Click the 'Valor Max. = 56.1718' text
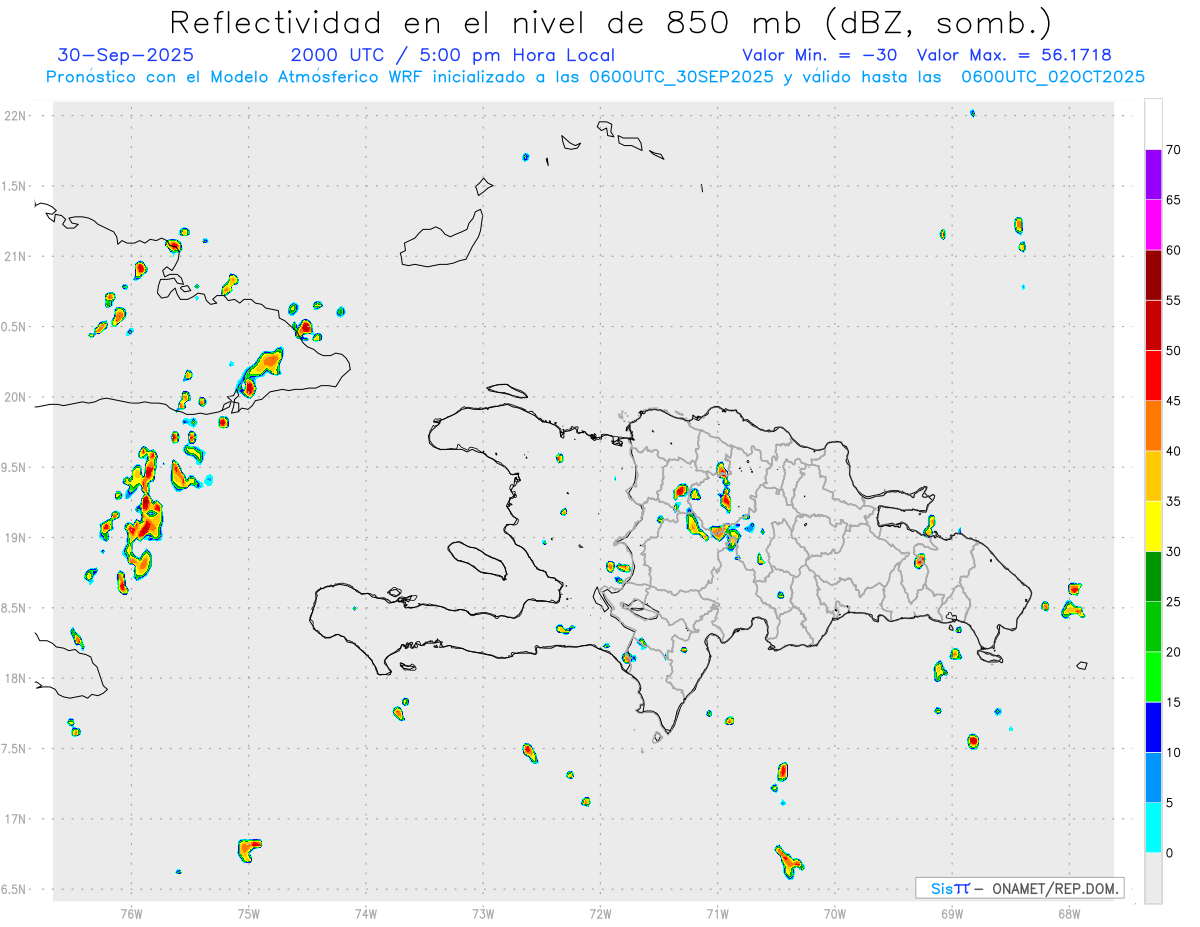1200x927 pixels. tap(1014, 55)
